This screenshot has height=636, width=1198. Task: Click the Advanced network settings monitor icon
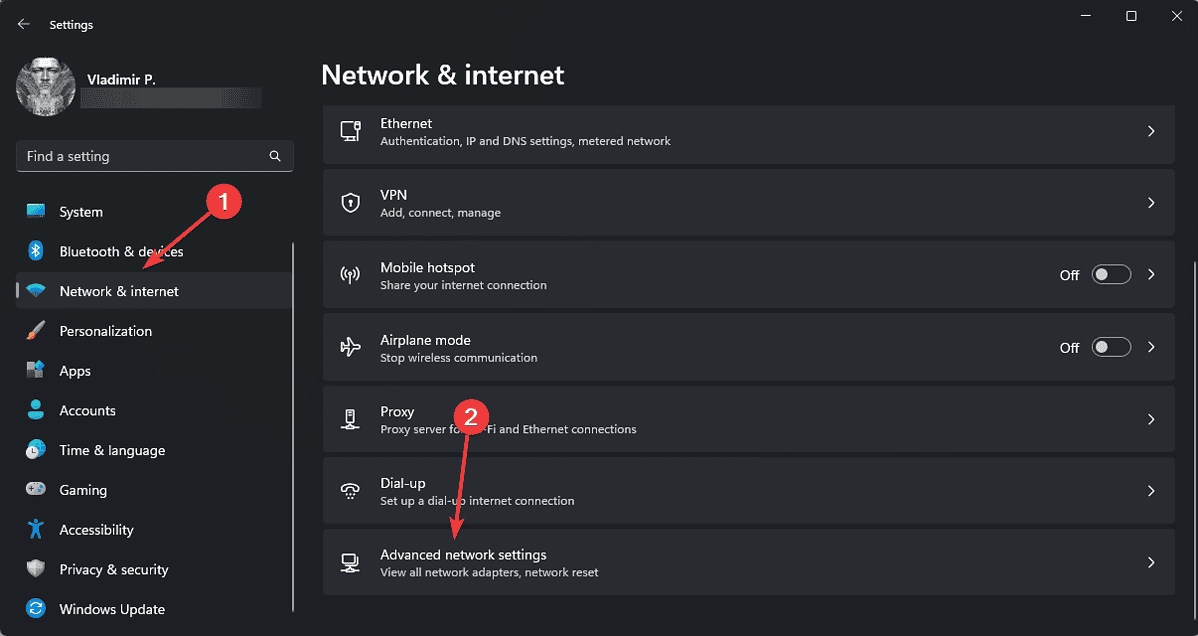tap(351, 562)
